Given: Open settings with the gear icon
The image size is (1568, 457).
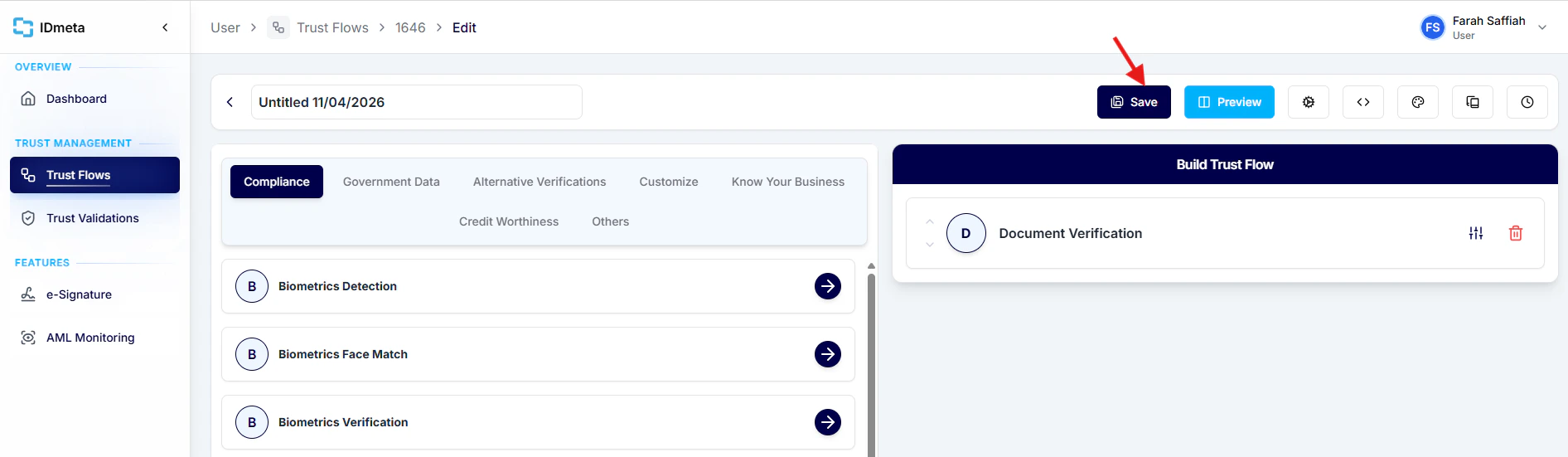Looking at the screenshot, I should (1309, 102).
